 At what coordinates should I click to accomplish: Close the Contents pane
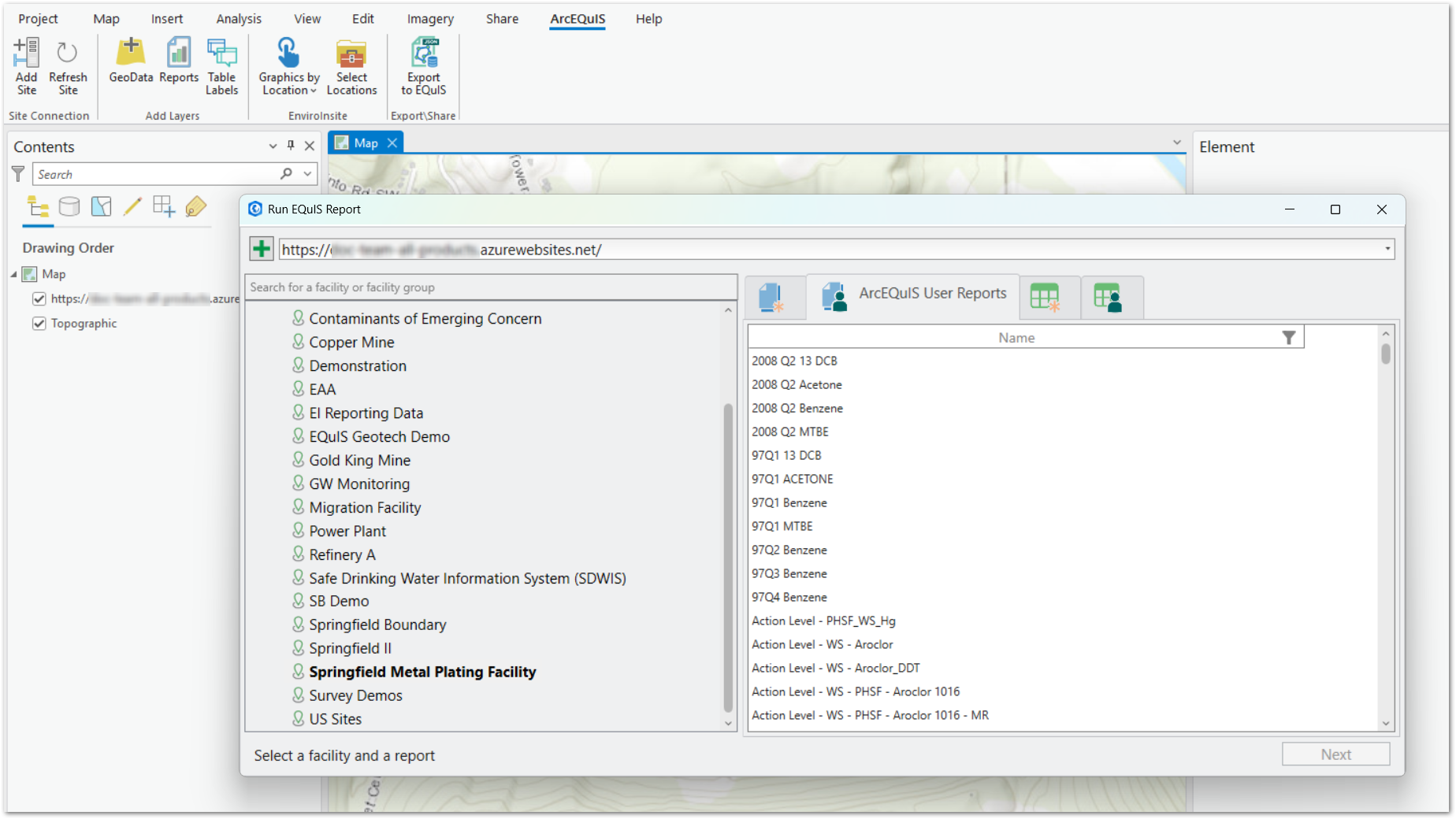tap(310, 146)
